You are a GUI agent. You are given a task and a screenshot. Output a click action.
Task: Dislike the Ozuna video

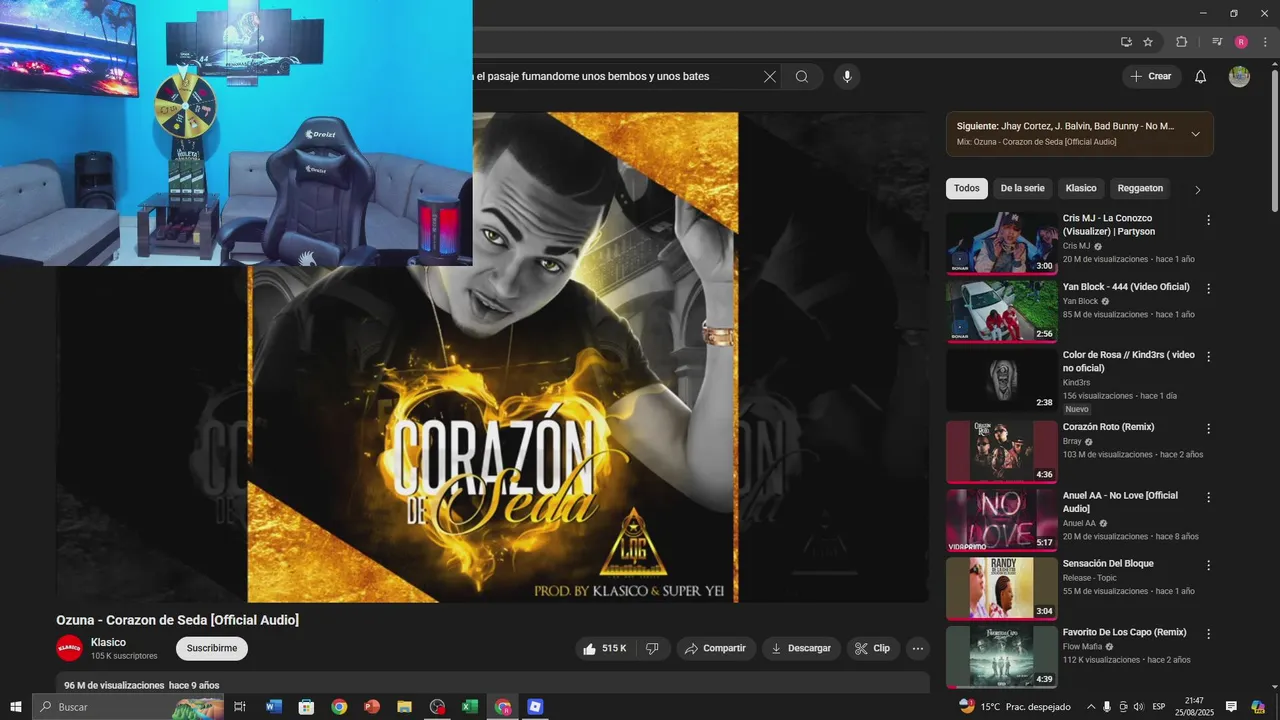(x=652, y=649)
